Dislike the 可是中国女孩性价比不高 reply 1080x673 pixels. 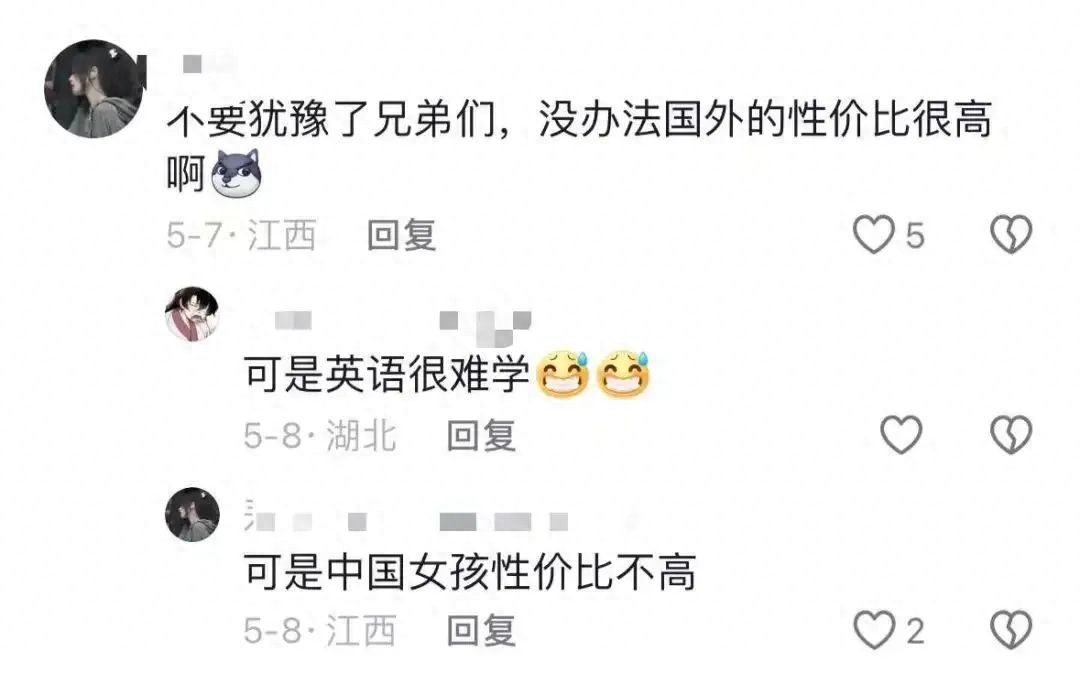[x=1011, y=630]
